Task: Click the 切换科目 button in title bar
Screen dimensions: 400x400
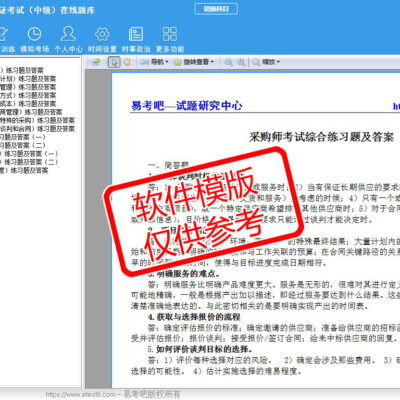Action: [x=216, y=9]
